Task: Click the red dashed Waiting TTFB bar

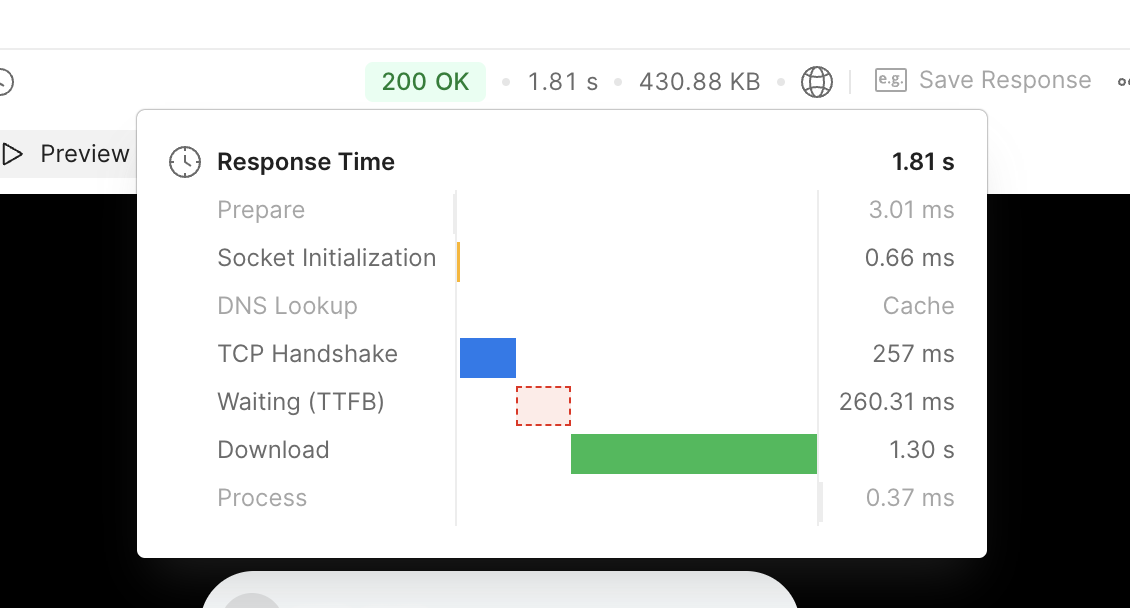Action: 543,406
